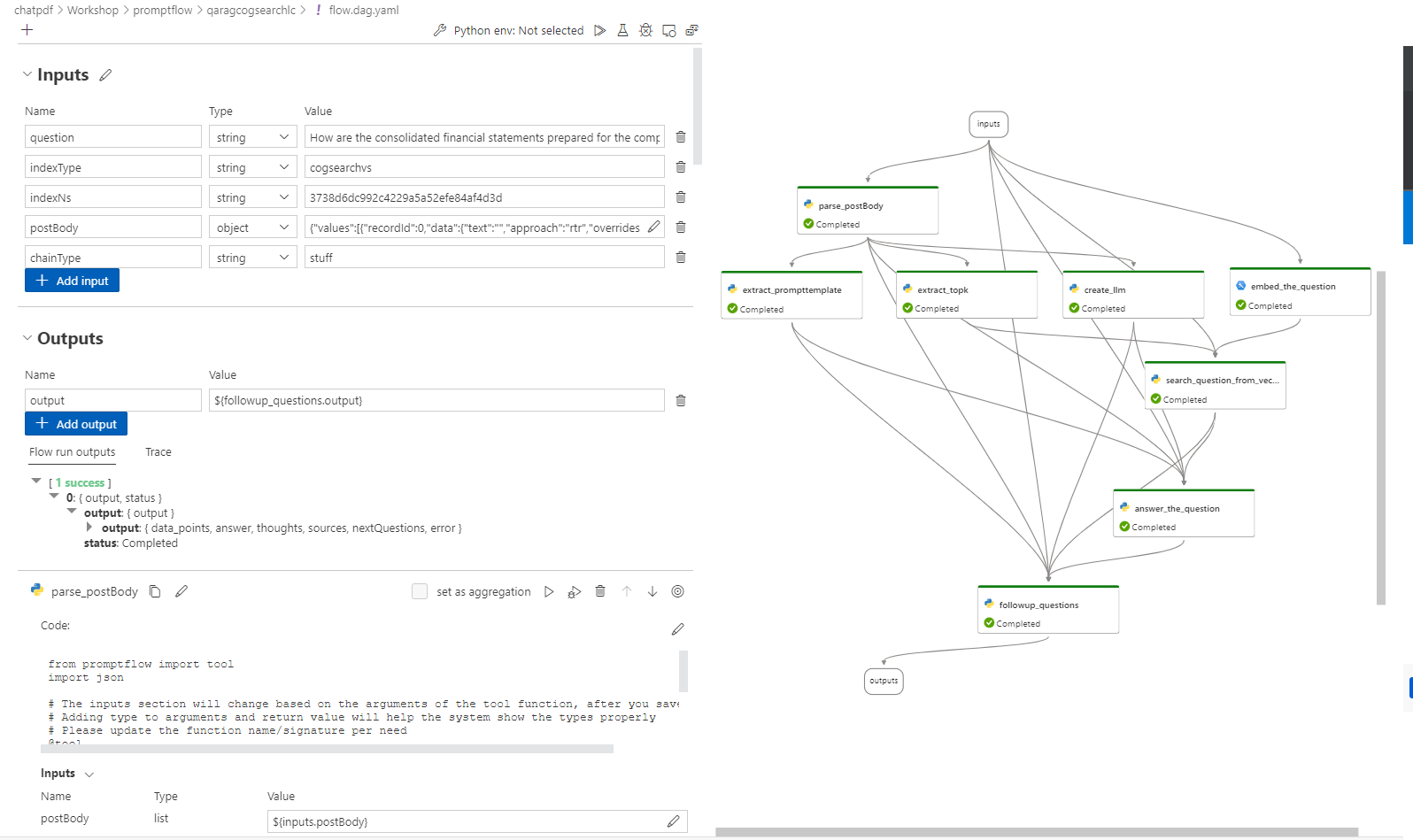Click the promptflow breadcrumb item
1413x840 pixels.
162,10
